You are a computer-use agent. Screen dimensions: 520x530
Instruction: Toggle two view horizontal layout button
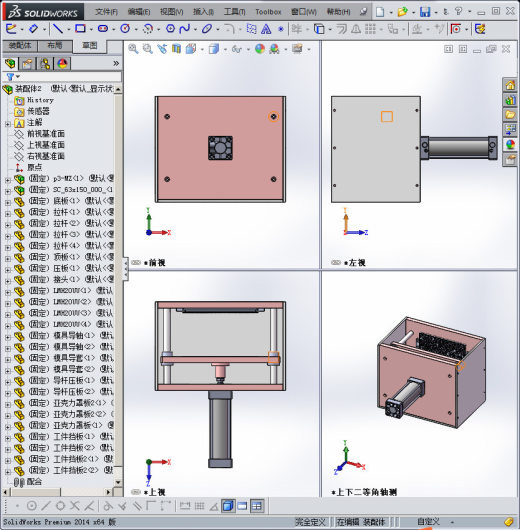pyautogui.click(x=242, y=506)
